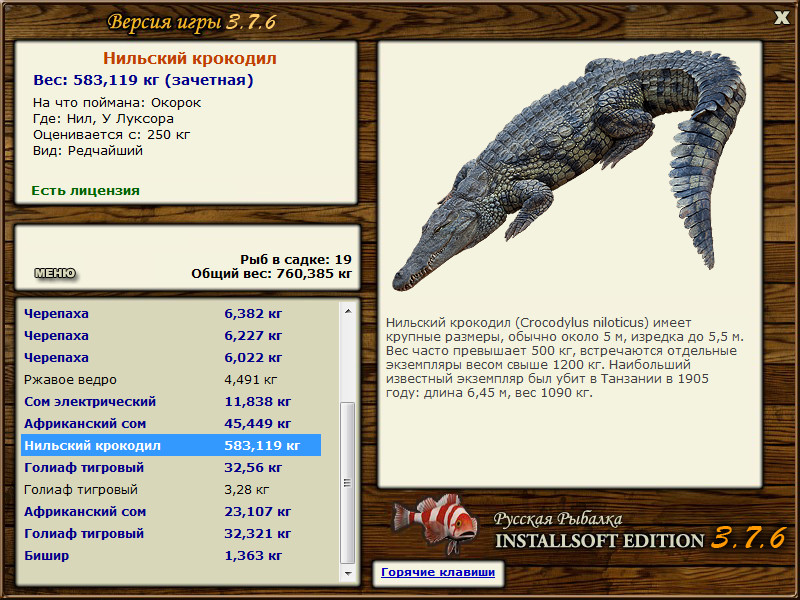Click the Есть лицензия status text
Image resolution: width=800 pixels, height=600 pixels.
[x=85, y=190]
